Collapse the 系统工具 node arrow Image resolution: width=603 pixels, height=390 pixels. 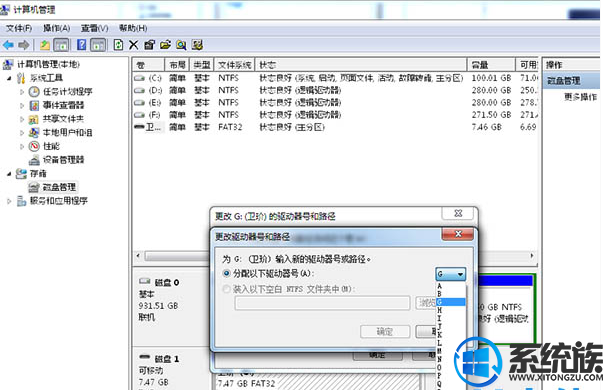click(9, 78)
